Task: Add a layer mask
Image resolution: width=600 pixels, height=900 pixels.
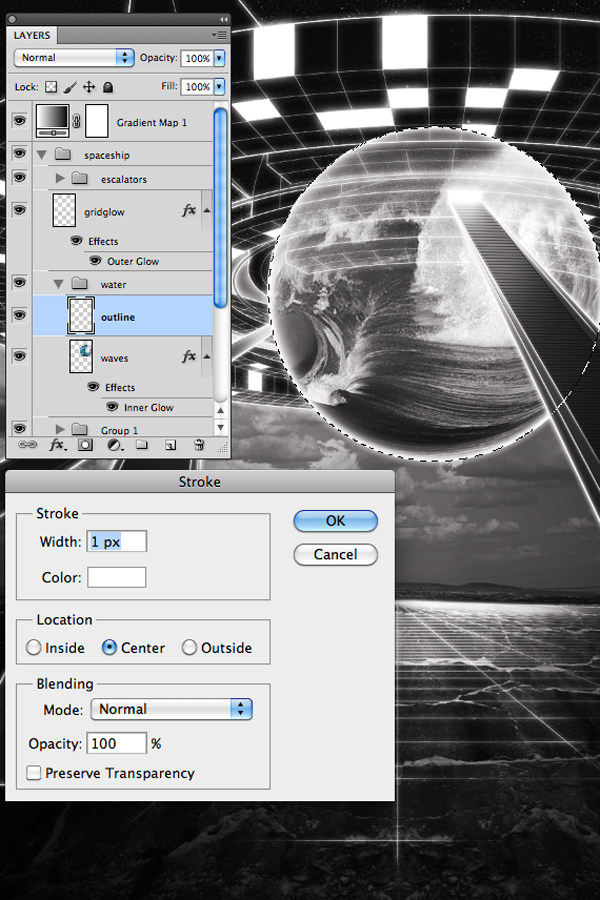Action: 86,445
